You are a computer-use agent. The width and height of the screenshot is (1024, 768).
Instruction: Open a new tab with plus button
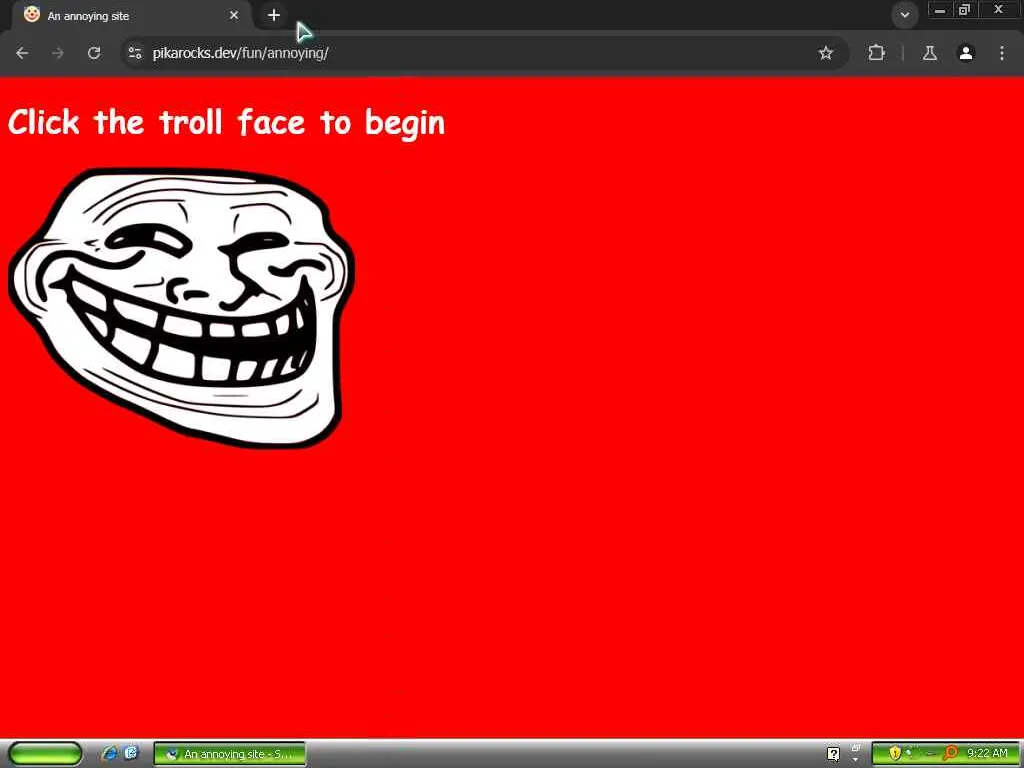[x=274, y=15]
